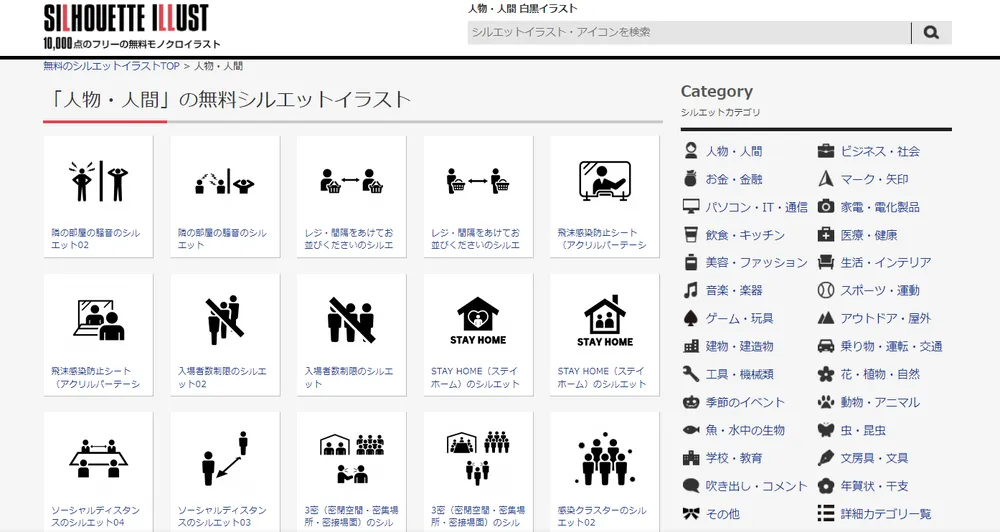Select the ゲーム・玩具 spade icon
The image size is (1000, 532).
(x=691, y=318)
